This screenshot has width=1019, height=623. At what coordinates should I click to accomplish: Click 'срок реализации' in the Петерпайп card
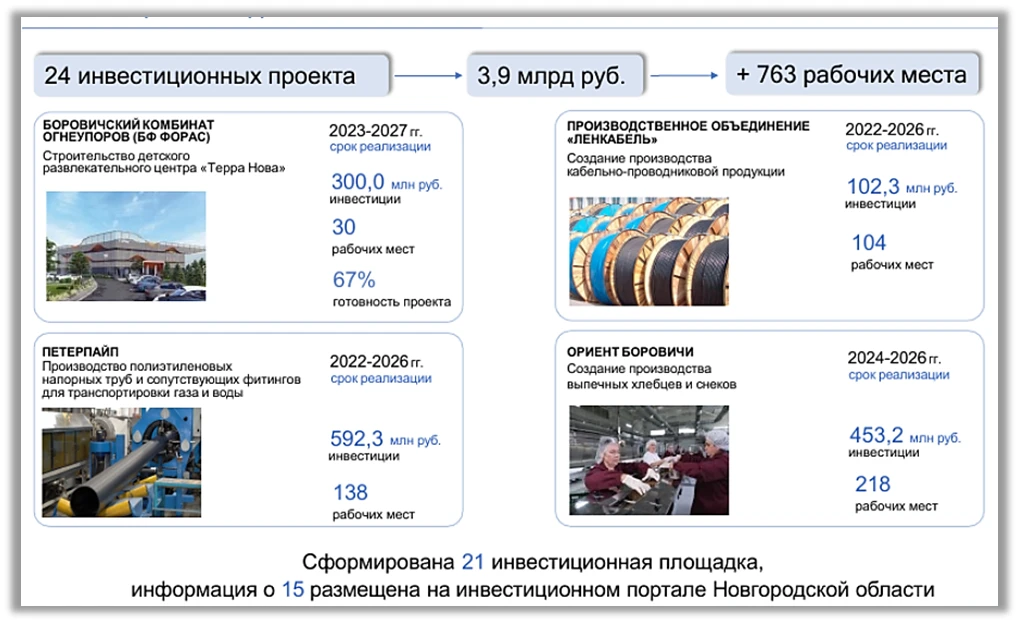381,378
